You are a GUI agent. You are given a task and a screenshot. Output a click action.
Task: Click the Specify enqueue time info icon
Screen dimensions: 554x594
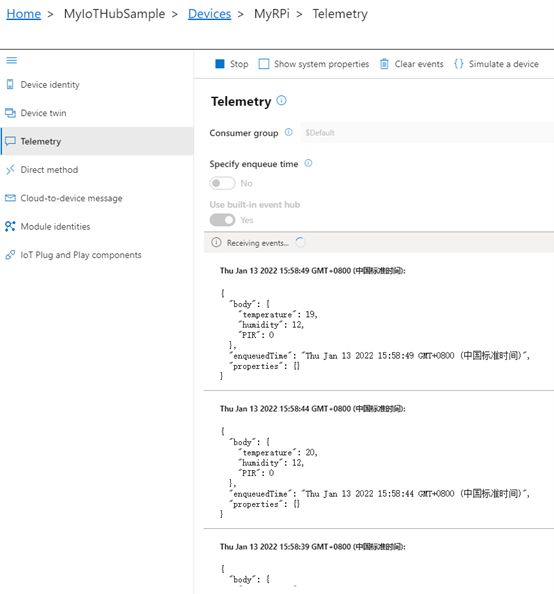[x=308, y=163]
